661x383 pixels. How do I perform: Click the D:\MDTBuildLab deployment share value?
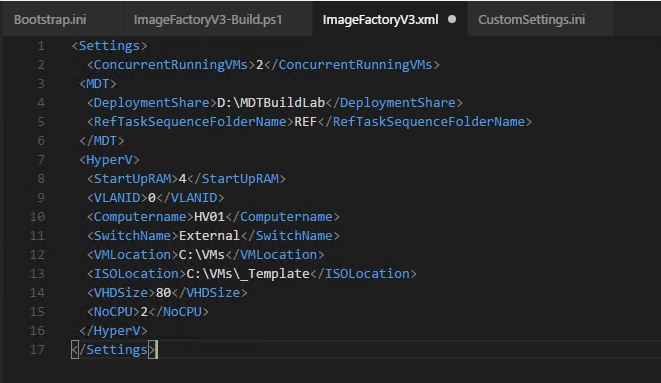(271, 103)
